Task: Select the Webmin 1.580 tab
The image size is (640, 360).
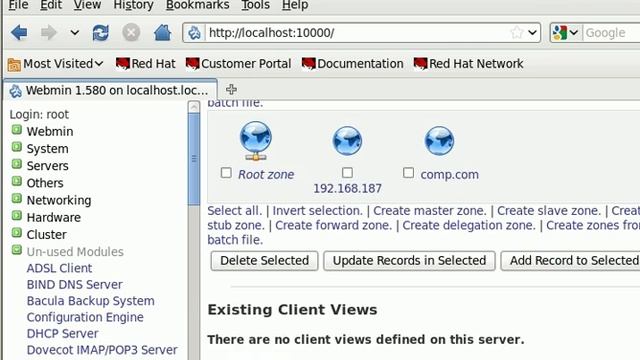Action: click(x=110, y=90)
